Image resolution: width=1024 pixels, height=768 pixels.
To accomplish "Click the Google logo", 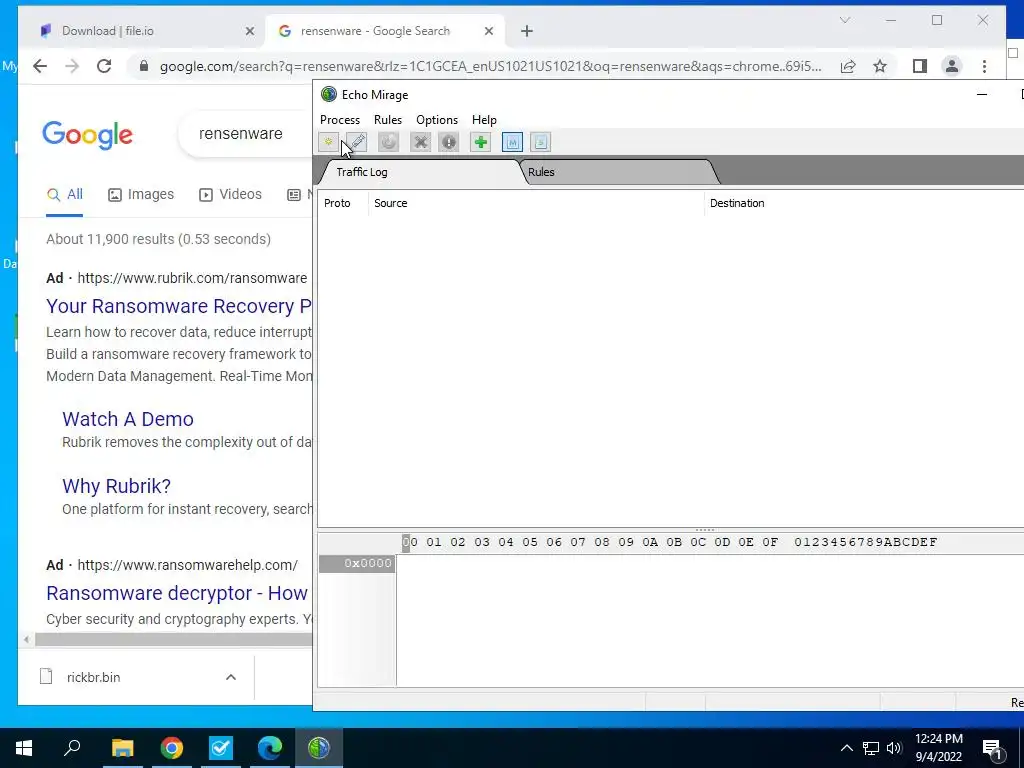I will [x=88, y=135].
